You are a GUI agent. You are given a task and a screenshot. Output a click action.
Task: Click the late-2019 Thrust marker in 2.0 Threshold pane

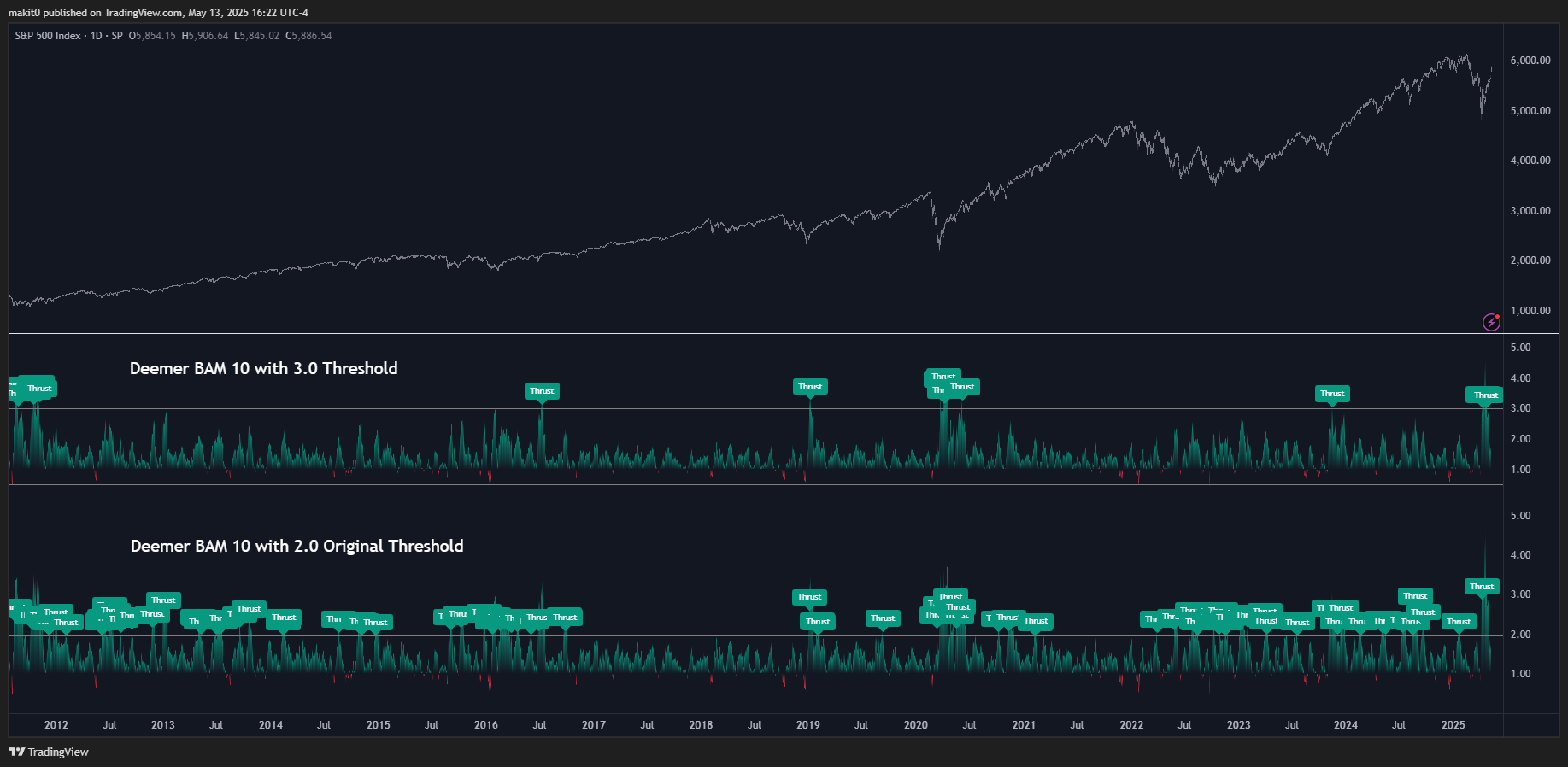[x=883, y=618]
